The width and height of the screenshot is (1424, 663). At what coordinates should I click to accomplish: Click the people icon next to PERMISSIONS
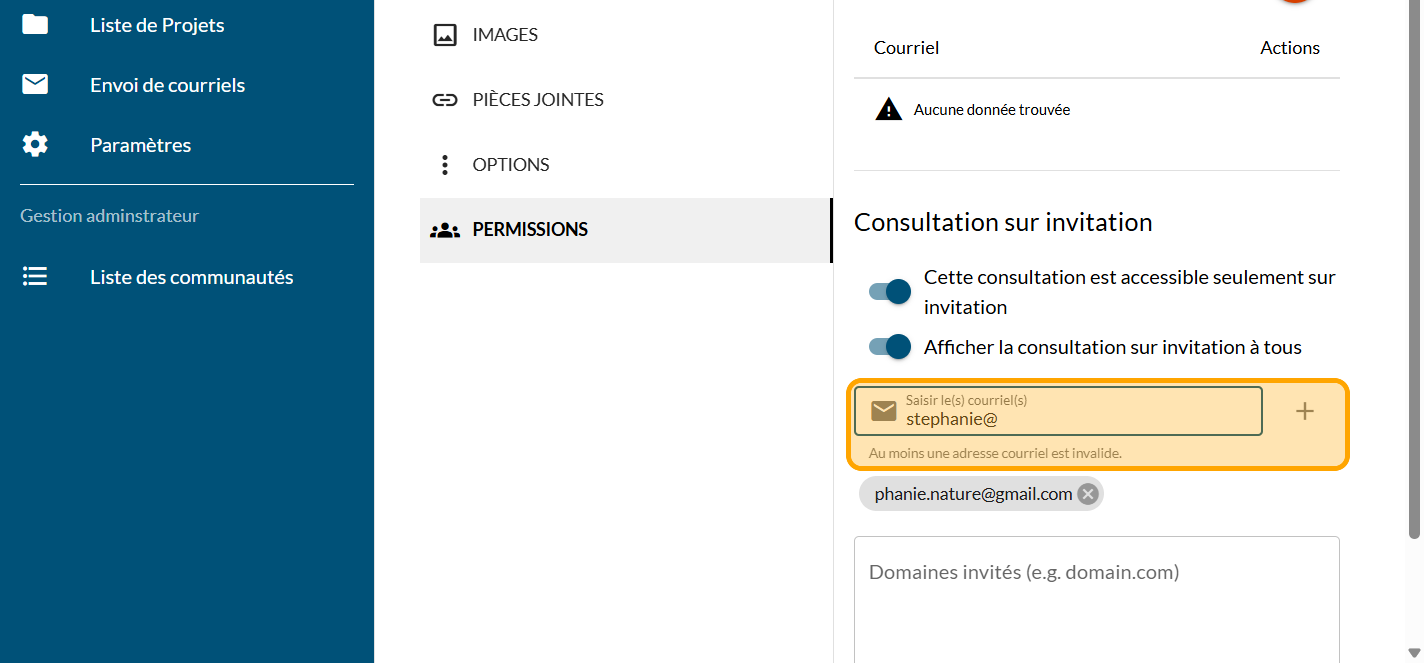[x=445, y=230]
